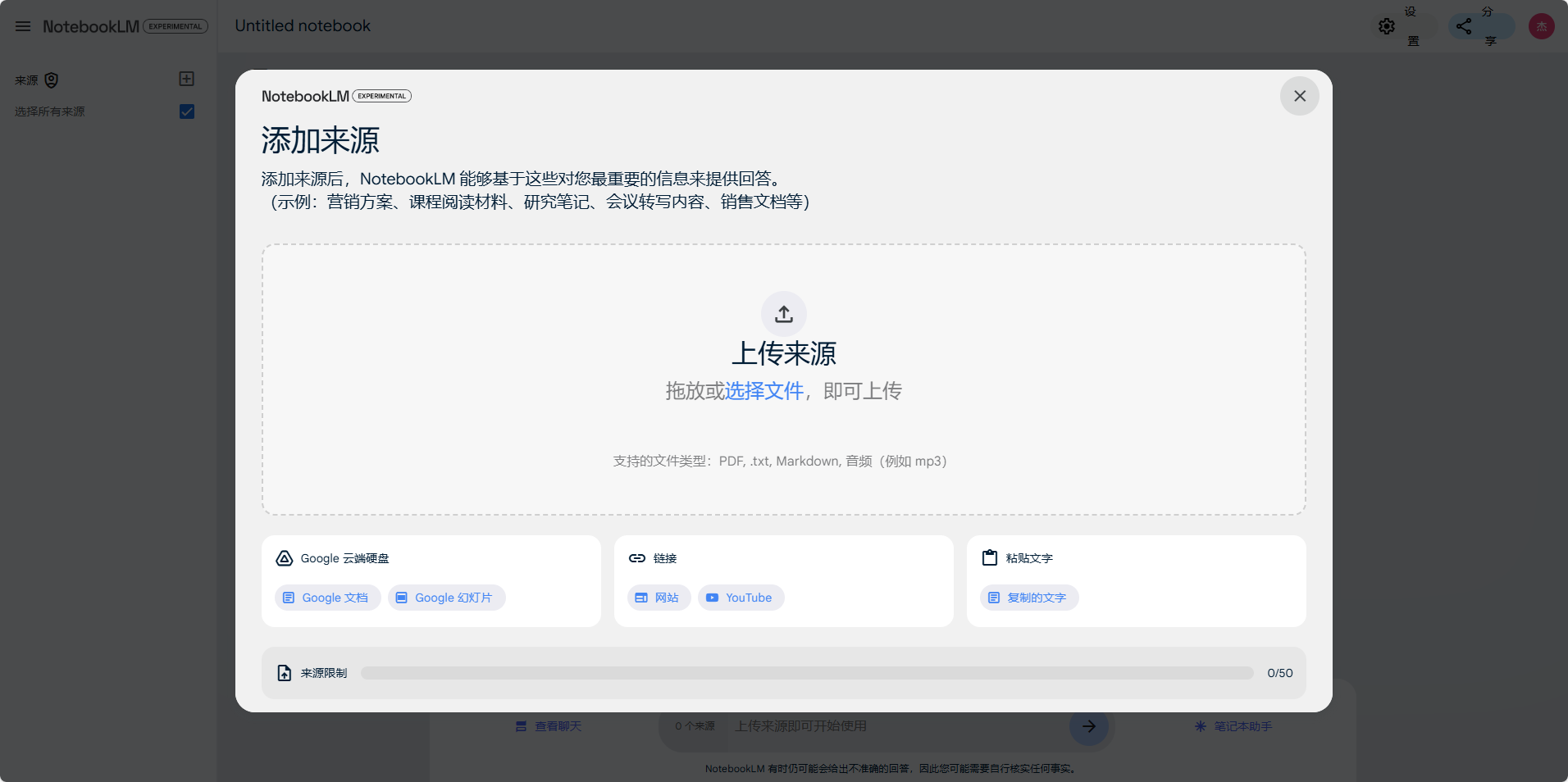Click the upload arrow icon above 上传来源

784,314
